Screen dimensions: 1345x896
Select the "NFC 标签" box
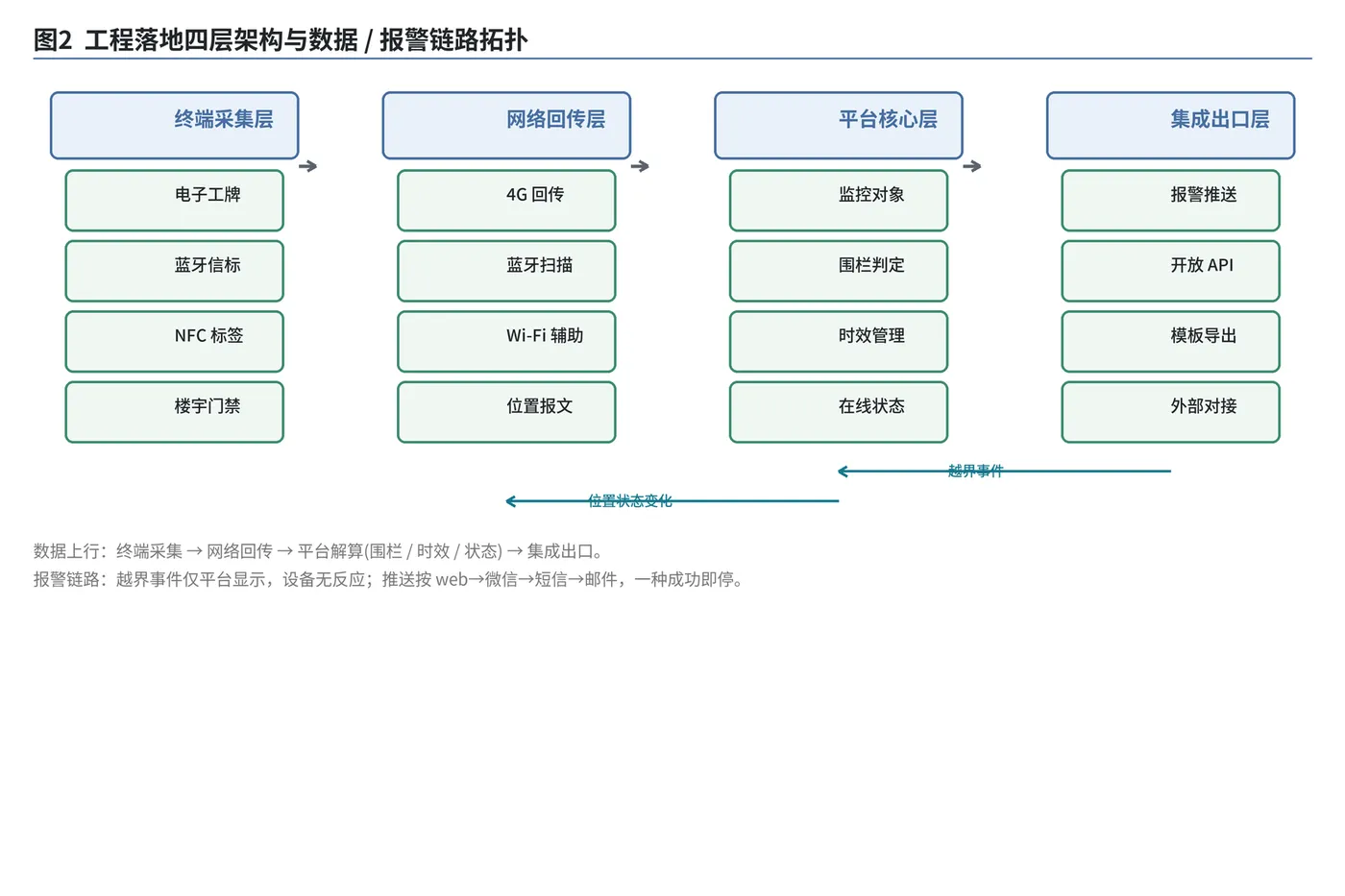(175, 342)
